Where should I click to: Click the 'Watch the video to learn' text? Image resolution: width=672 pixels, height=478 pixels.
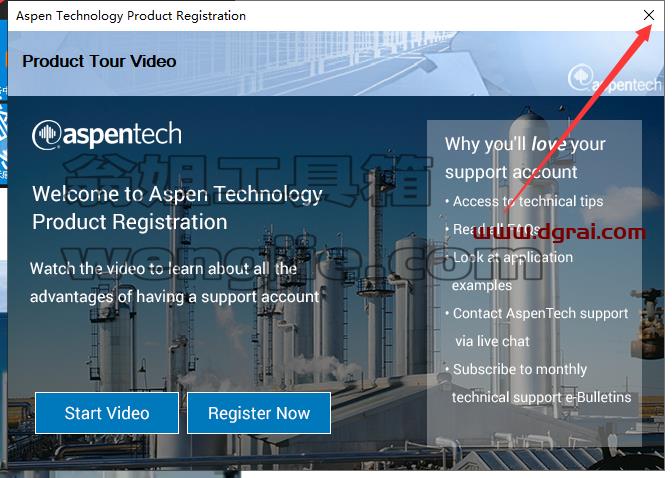pyautogui.click(x=174, y=283)
